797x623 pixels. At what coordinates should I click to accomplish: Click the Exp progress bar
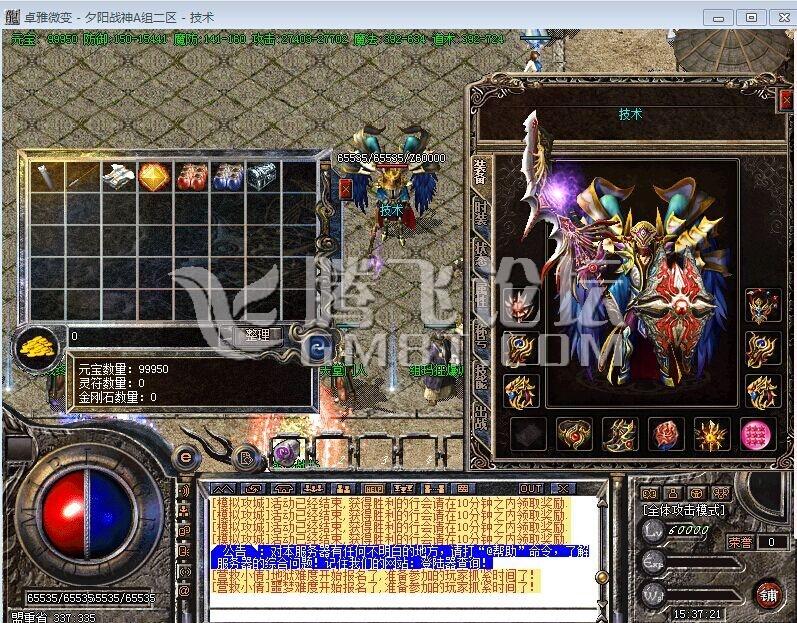703,563
